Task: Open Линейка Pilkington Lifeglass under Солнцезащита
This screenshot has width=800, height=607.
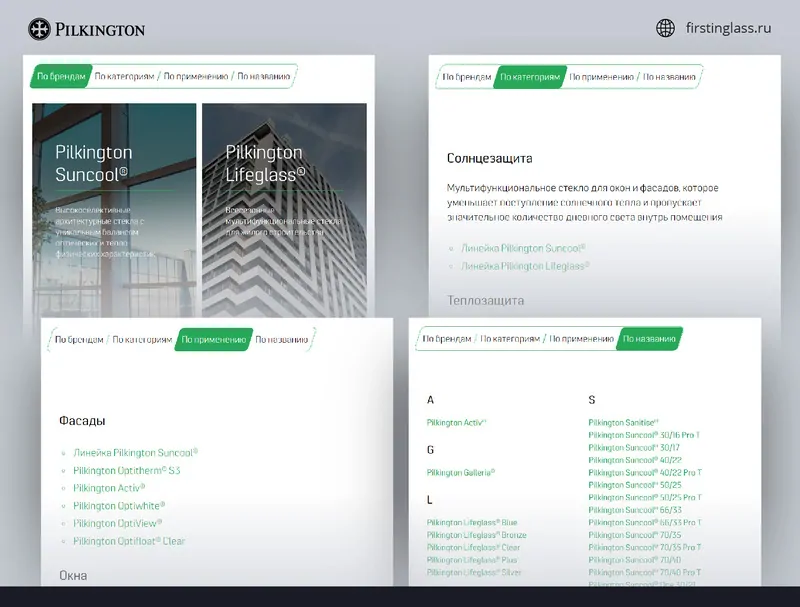Action: (x=525, y=266)
